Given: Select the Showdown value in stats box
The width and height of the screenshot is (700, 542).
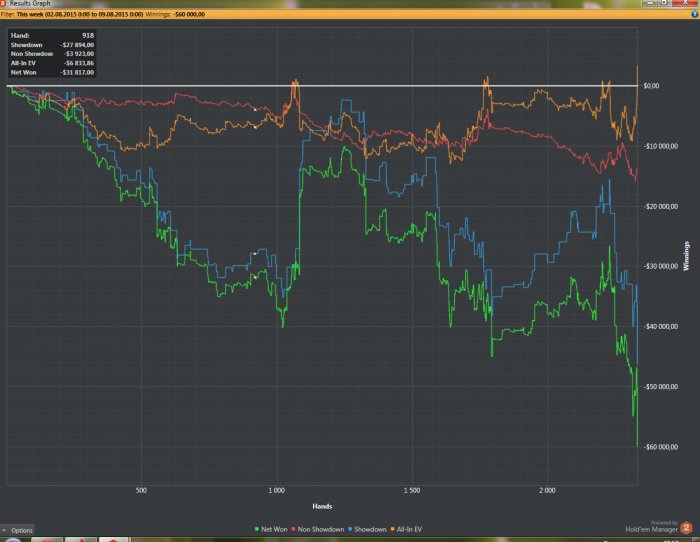Looking at the screenshot, I should [75, 46].
